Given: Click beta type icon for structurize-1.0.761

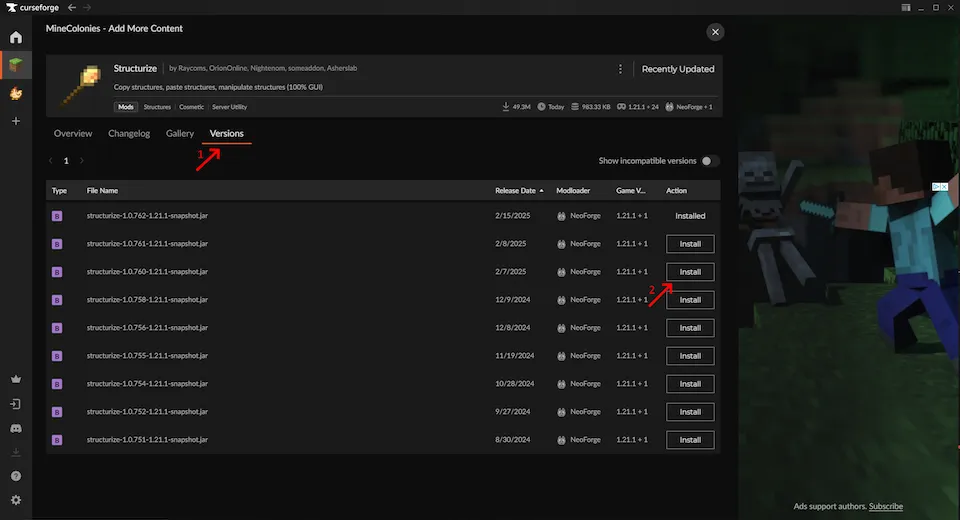Looking at the screenshot, I should tap(57, 244).
